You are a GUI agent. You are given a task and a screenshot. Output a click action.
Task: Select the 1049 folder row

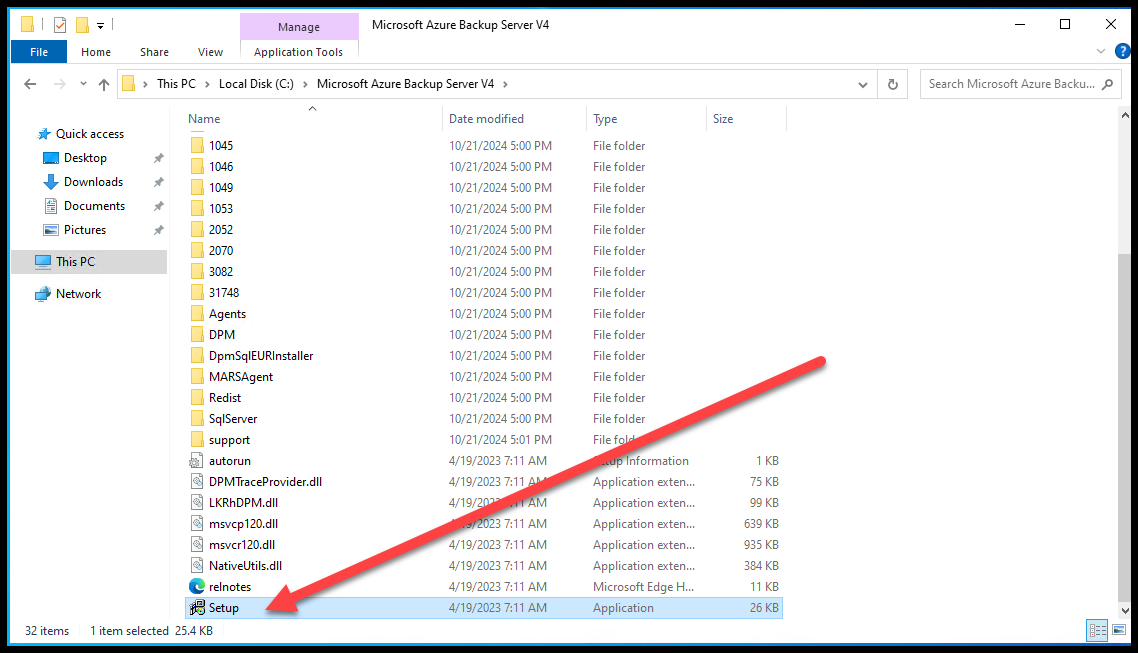tap(485, 188)
